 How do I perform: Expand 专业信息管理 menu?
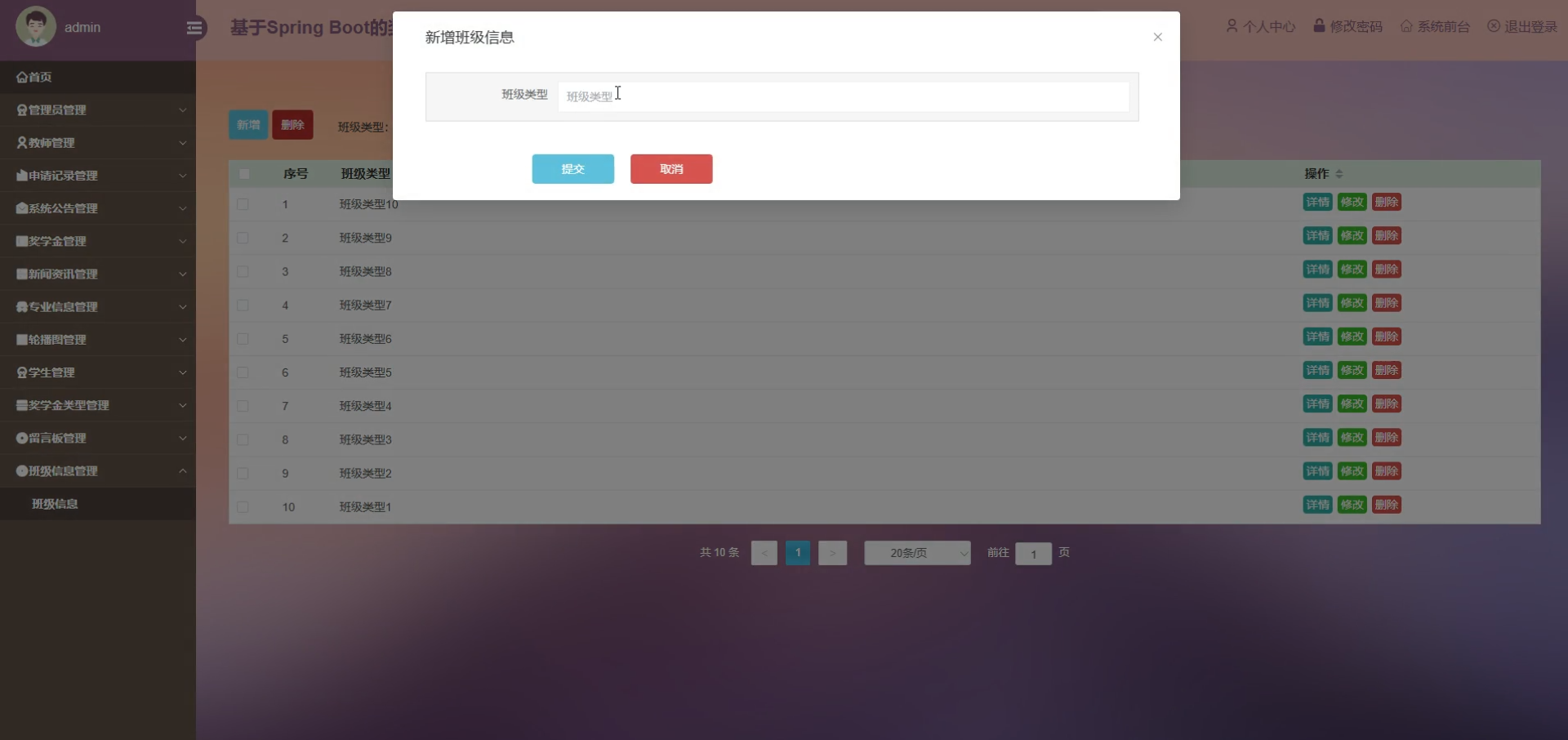click(98, 306)
